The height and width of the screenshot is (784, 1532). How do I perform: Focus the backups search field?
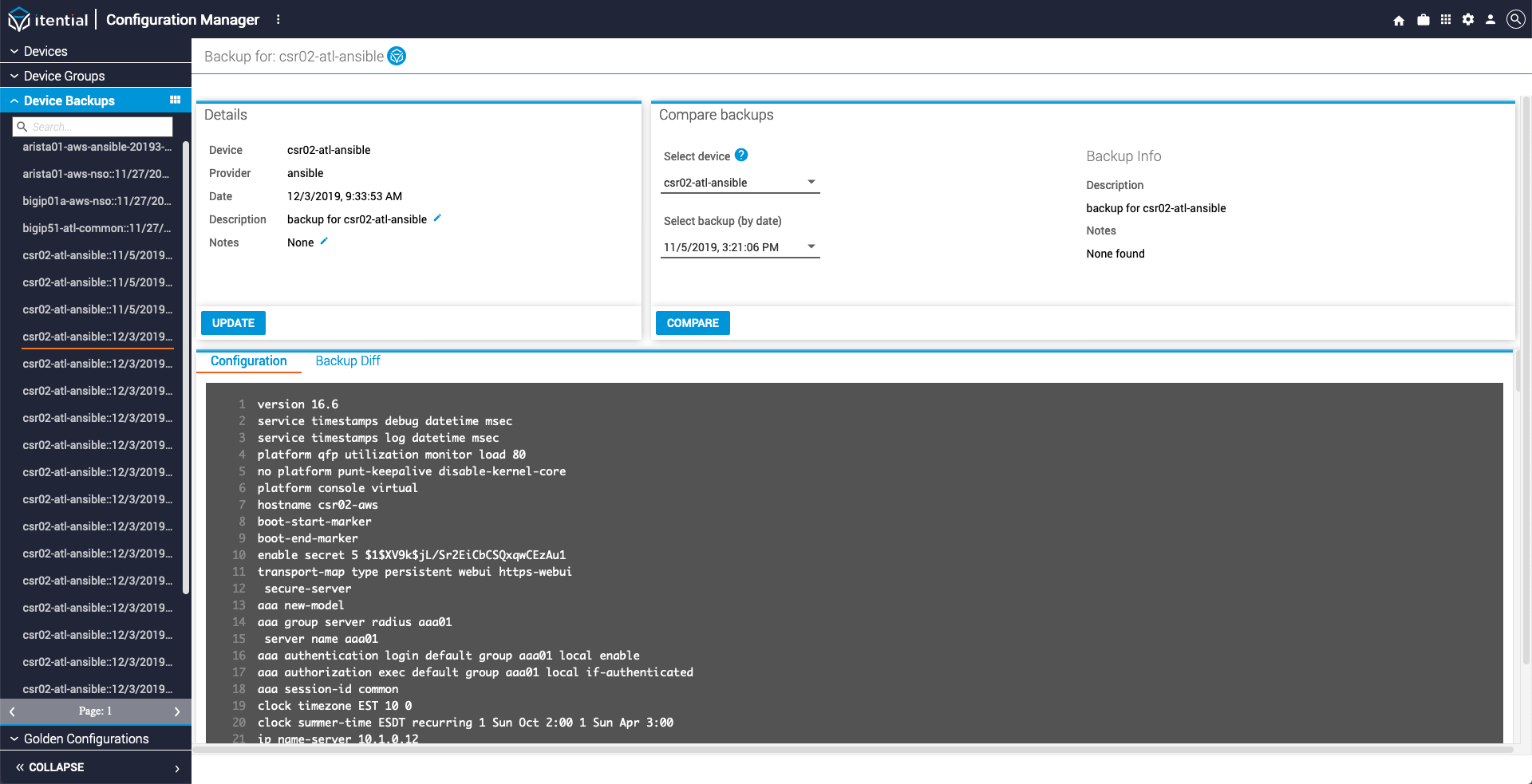pyautogui.click(x=93, y=127)
